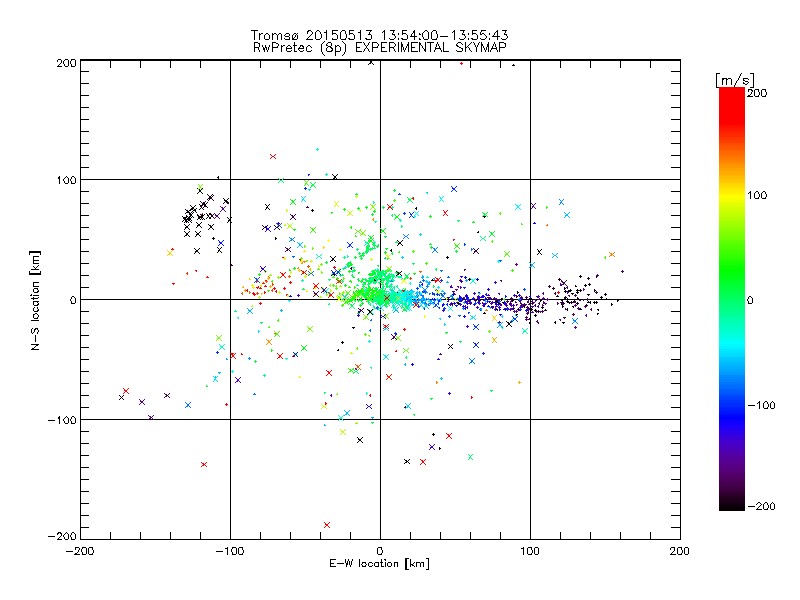
Task: Click the 'N-S location [km]' axis label
Action: click(35, 300)
